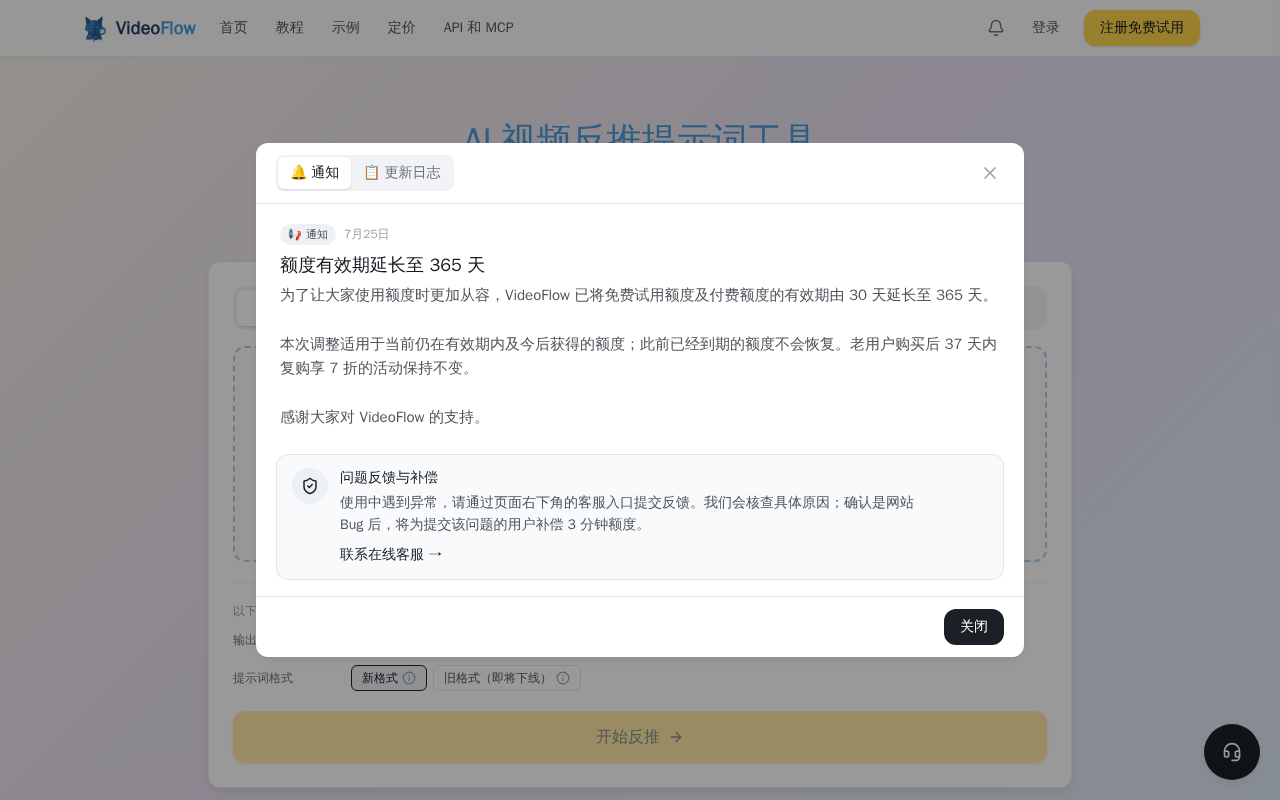Screen dimensions: 1280x800
Task: Follow the 联系在线客服 → link
Action: click(x=391, y=554)
